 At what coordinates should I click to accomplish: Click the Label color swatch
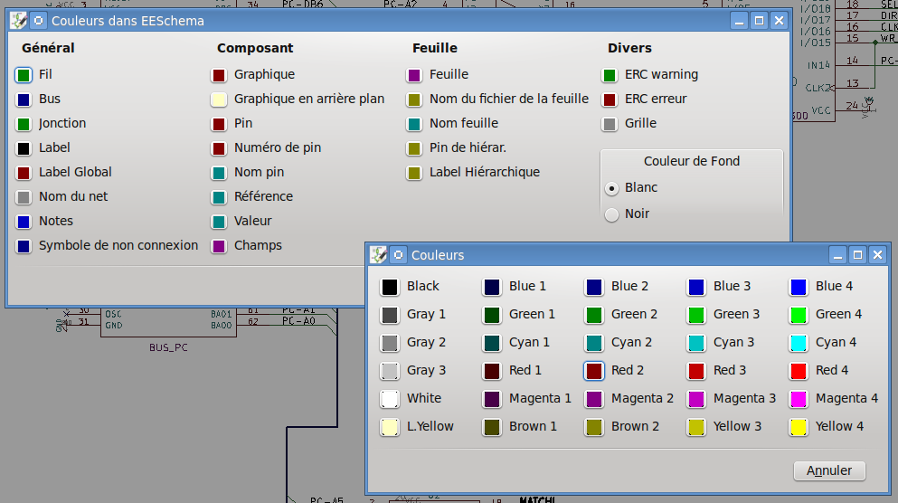coord(23,149)
